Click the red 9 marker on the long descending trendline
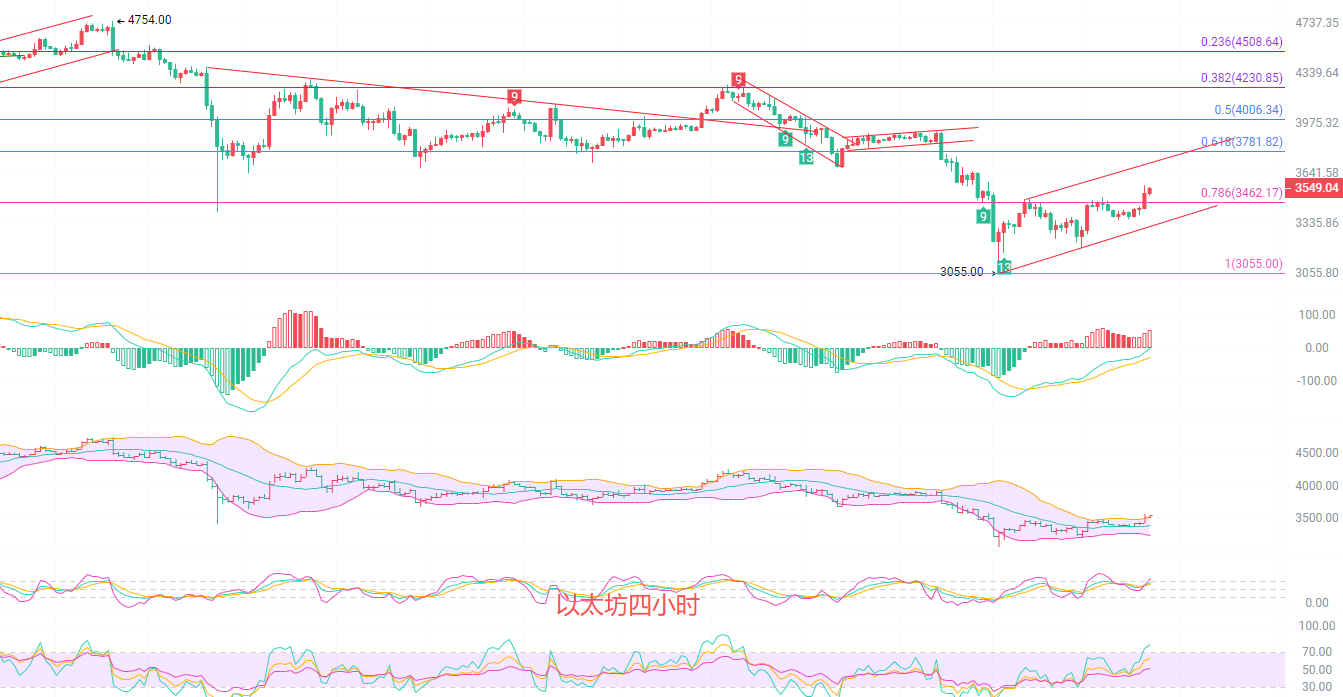The height and width of the screenshot is (697, 1343). coord(513,97)
